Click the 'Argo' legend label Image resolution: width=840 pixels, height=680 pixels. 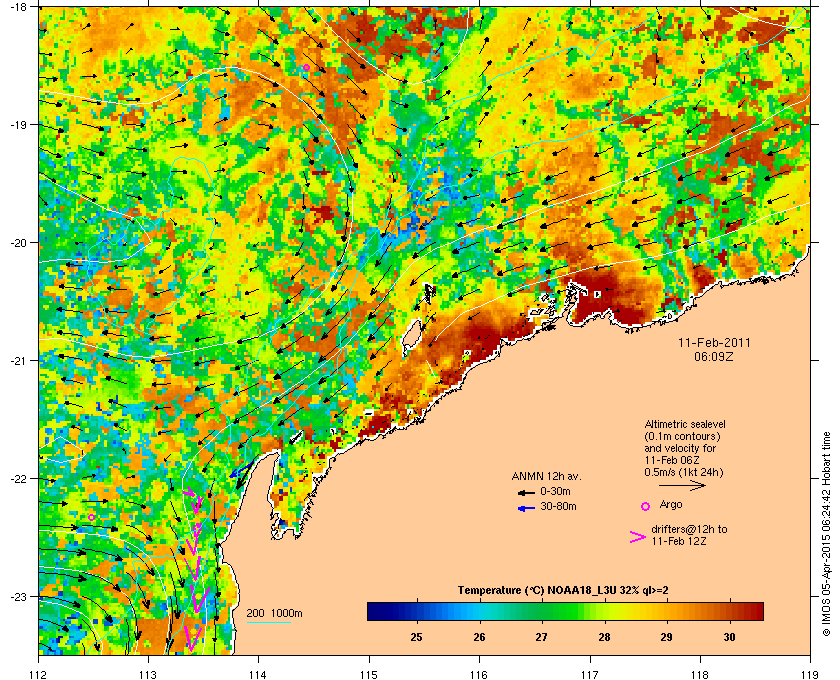671,504
